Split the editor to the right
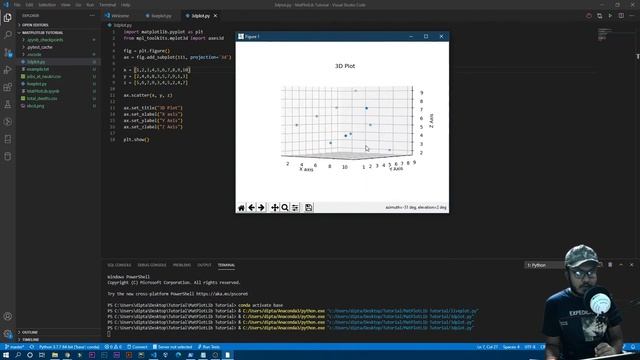 point(621,16)
